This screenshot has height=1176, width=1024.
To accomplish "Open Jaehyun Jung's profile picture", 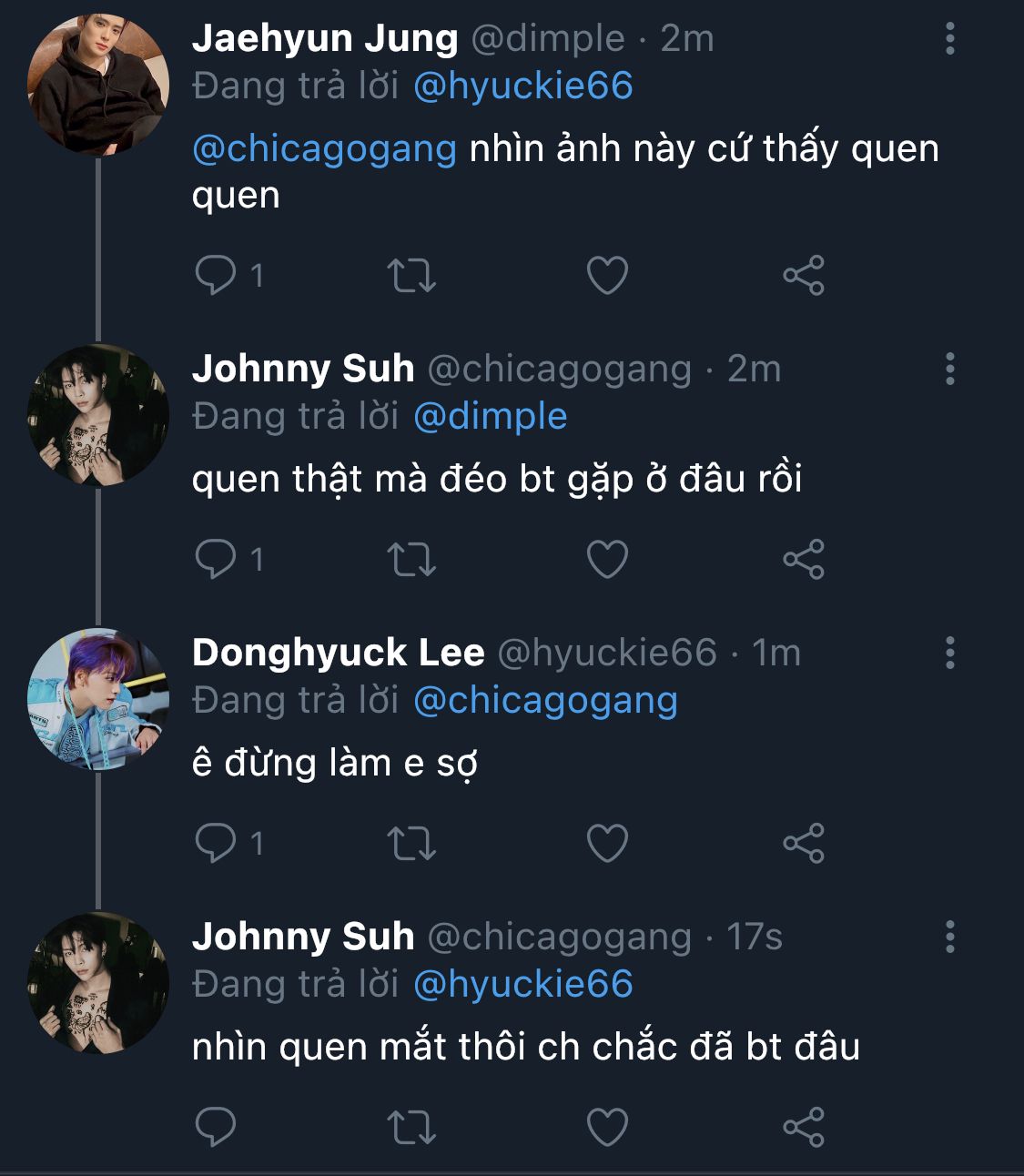I will pyautogui.click(x=98, y=85).
